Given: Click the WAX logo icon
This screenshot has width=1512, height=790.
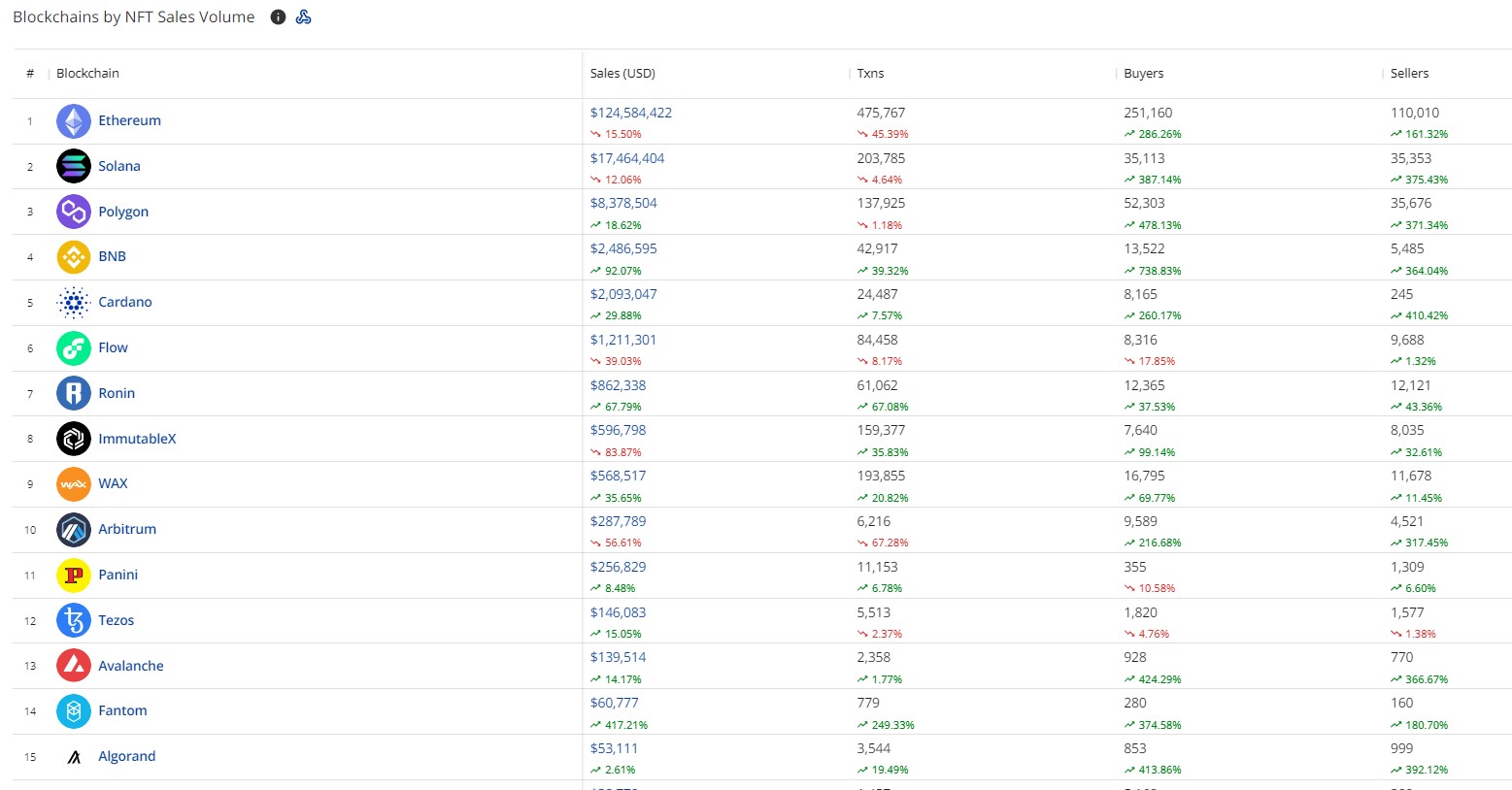Looking at the screenshot, I should click(x=74, y=484).
